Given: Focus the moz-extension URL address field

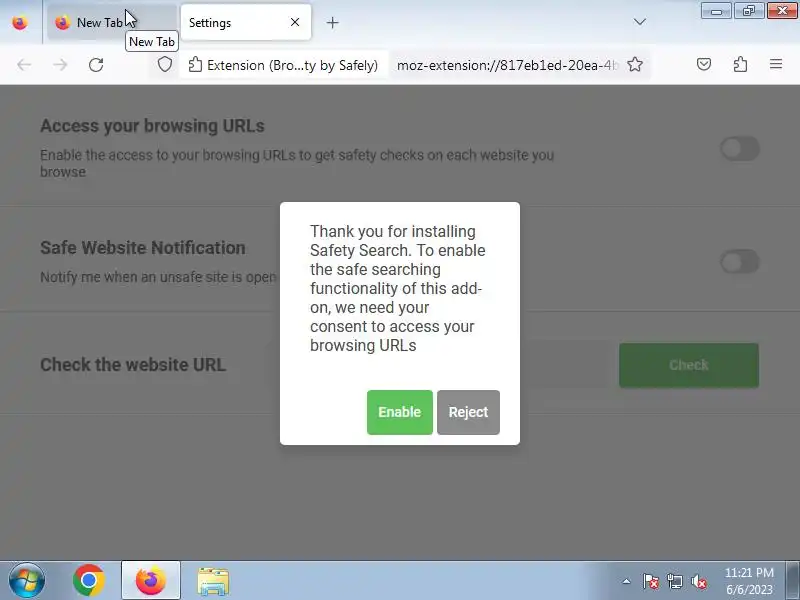Looking at the screenshot, I should pyautogui.click(x=507, y=65).
